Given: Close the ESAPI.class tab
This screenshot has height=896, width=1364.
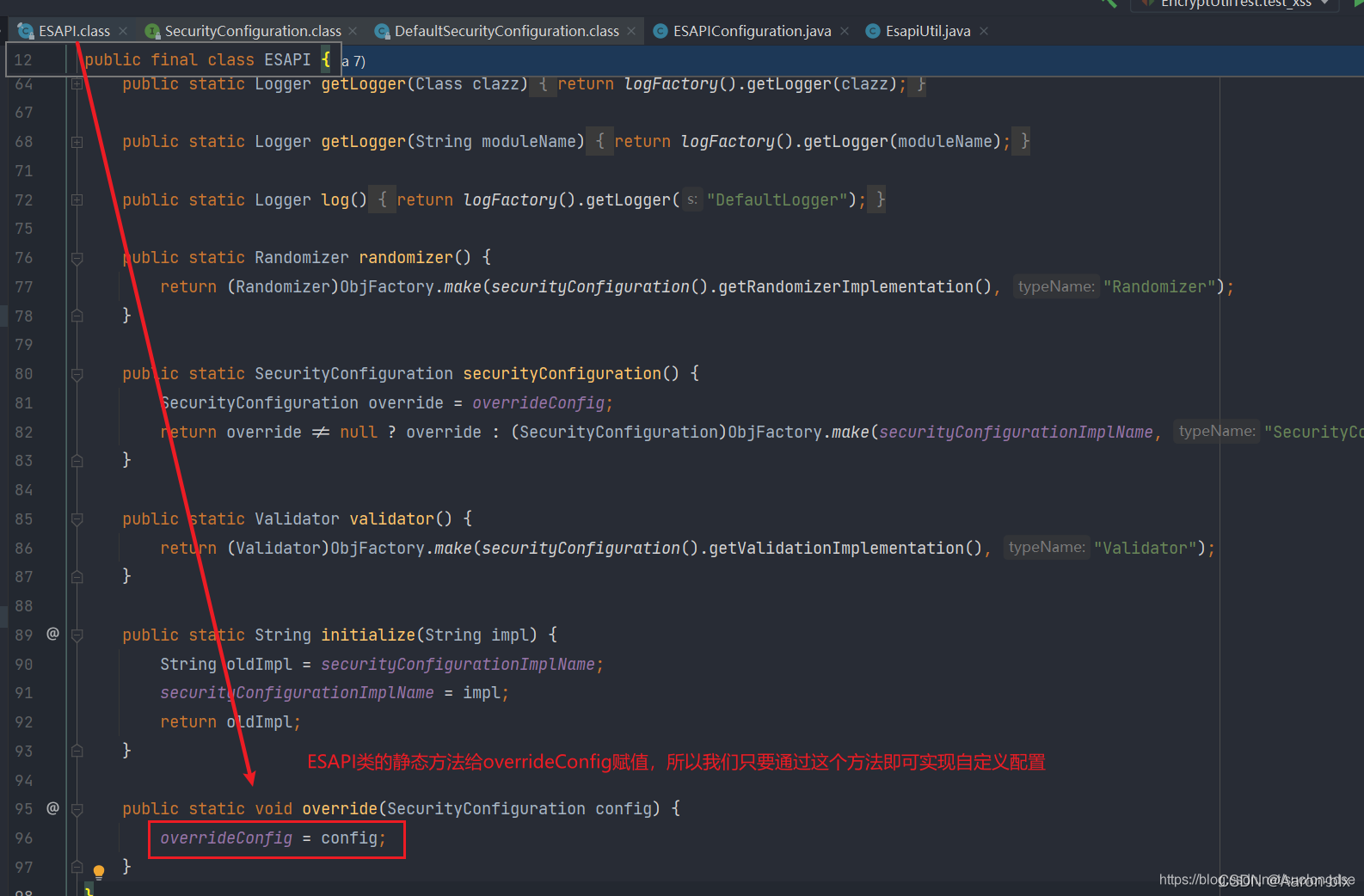Looking at the screenshot, I should [x=123, y=31].
